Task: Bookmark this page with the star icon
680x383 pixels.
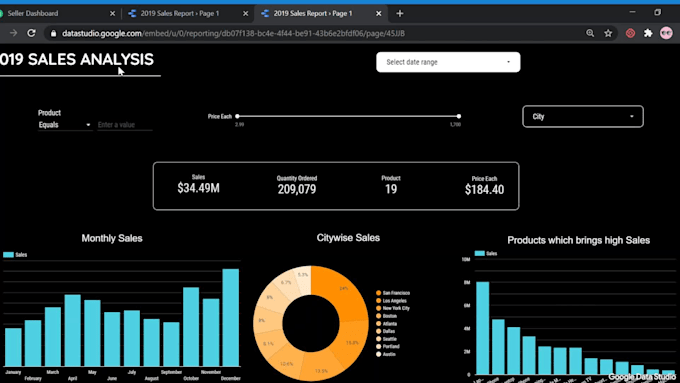Action: coord(608,33)
